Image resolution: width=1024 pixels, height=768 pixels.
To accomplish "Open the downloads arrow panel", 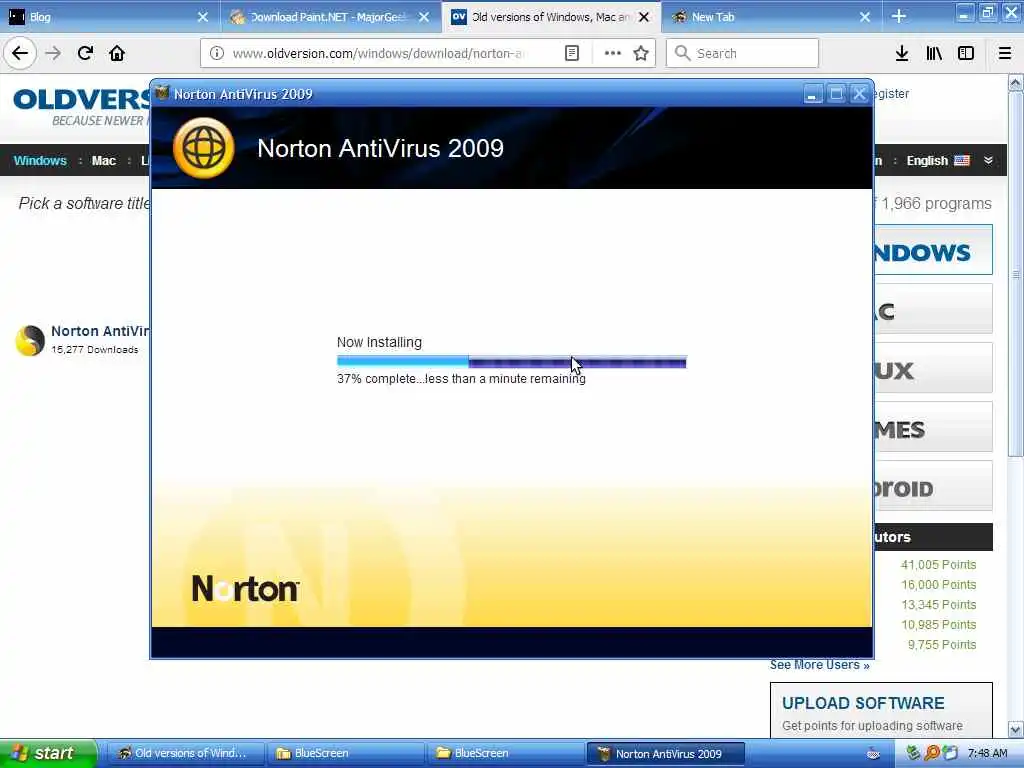I will click(902, 53).
